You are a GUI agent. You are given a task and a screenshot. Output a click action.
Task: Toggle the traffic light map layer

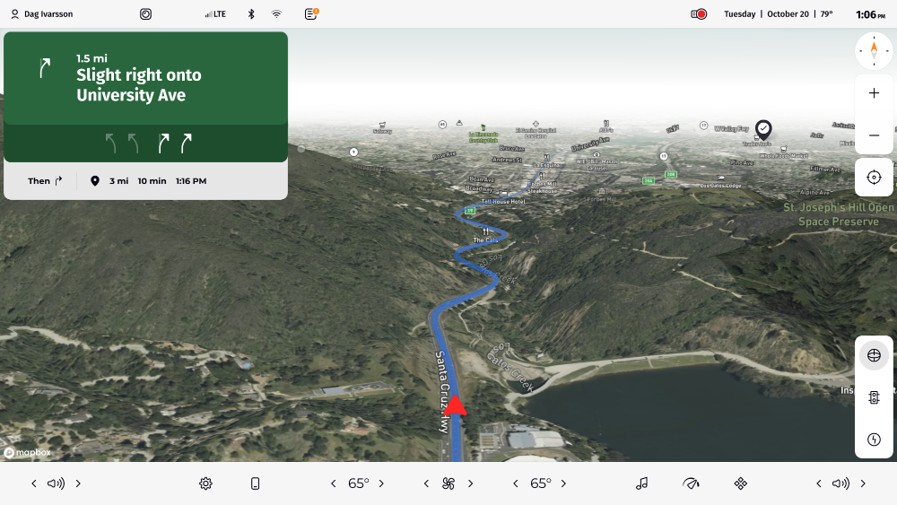(x=873, y=397)
